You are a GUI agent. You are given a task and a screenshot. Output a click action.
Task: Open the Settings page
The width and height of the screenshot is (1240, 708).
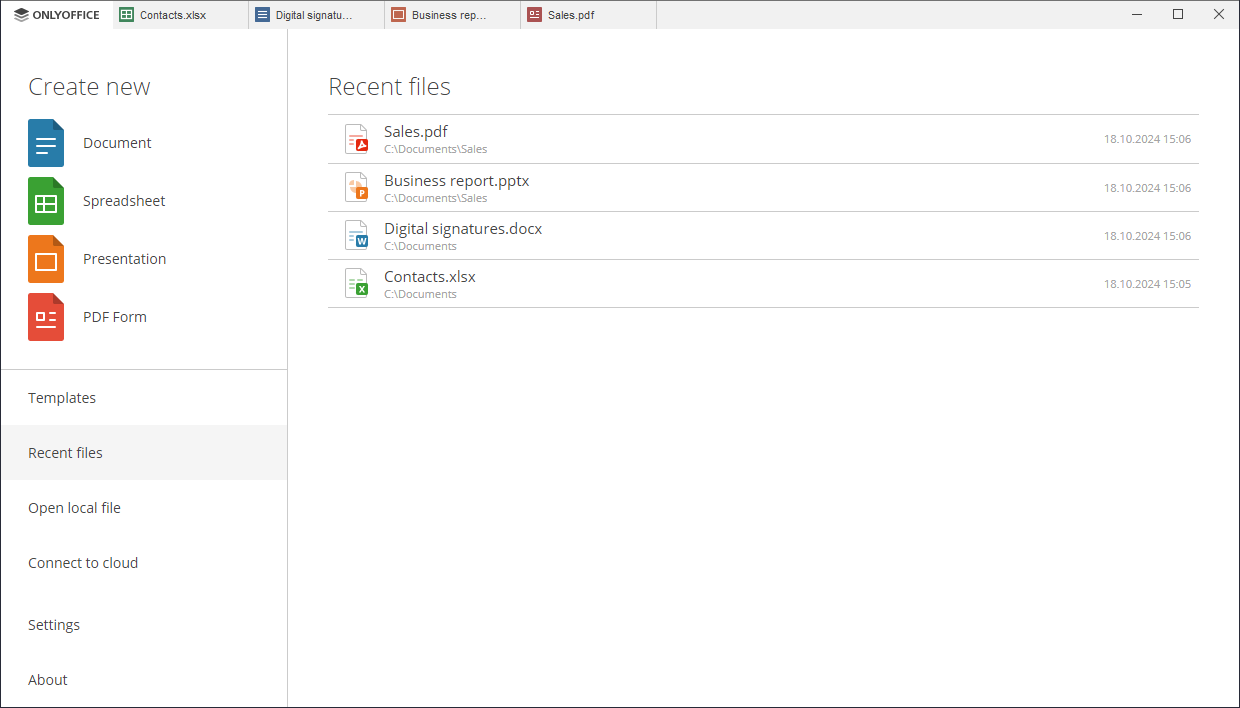coord(54,625)
